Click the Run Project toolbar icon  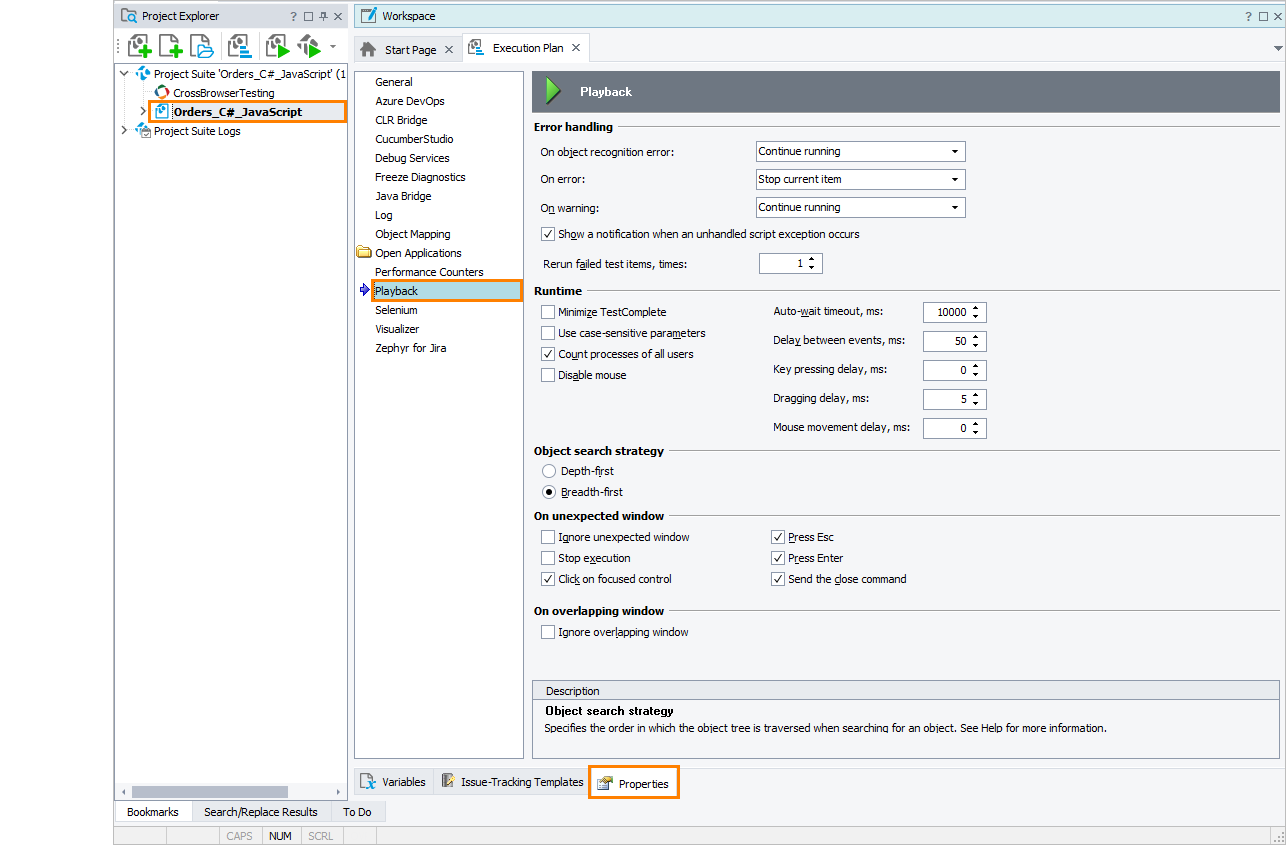pyautogui.click(x=277, y=46)
